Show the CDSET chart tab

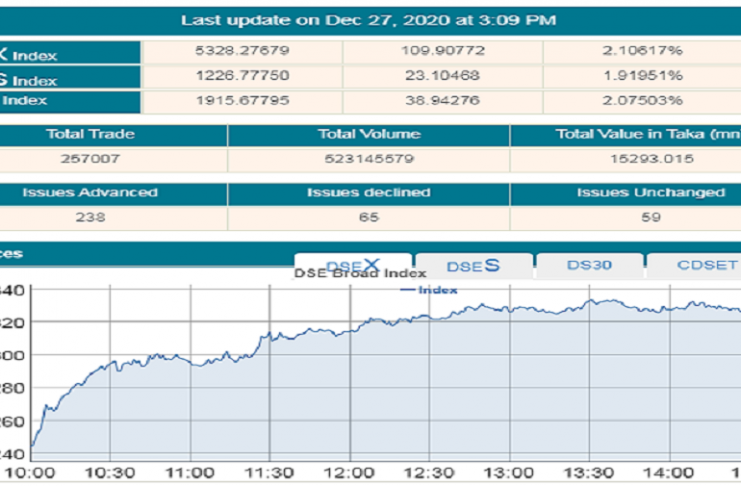696,266
